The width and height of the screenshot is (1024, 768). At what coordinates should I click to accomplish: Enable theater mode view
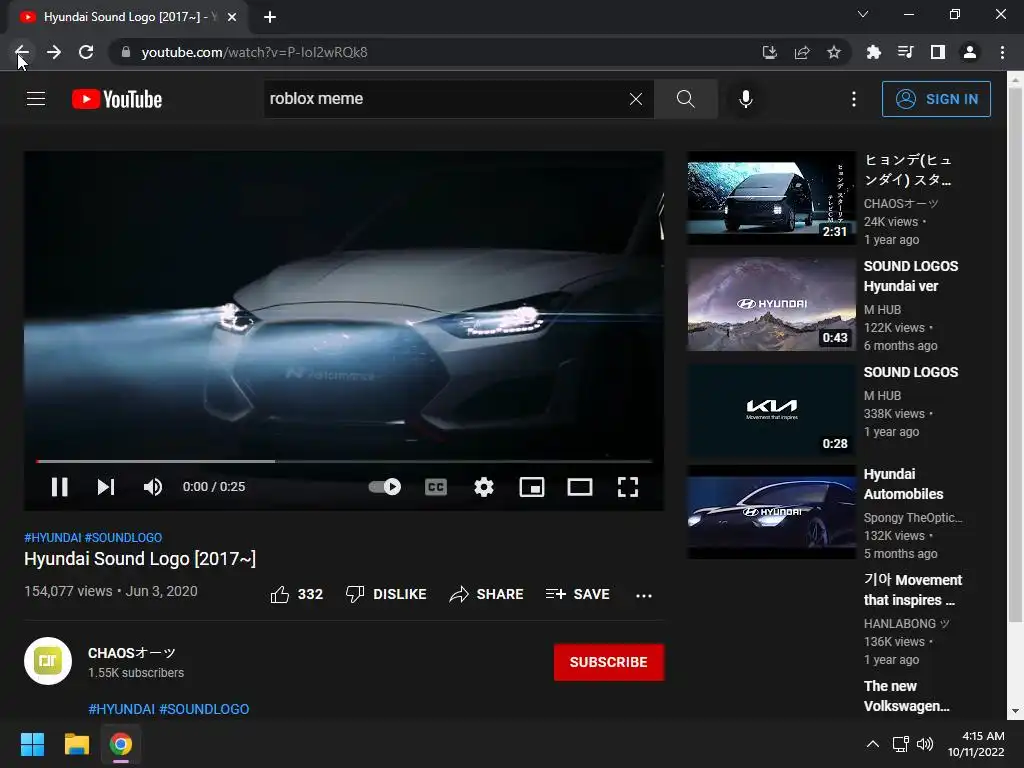580,487
